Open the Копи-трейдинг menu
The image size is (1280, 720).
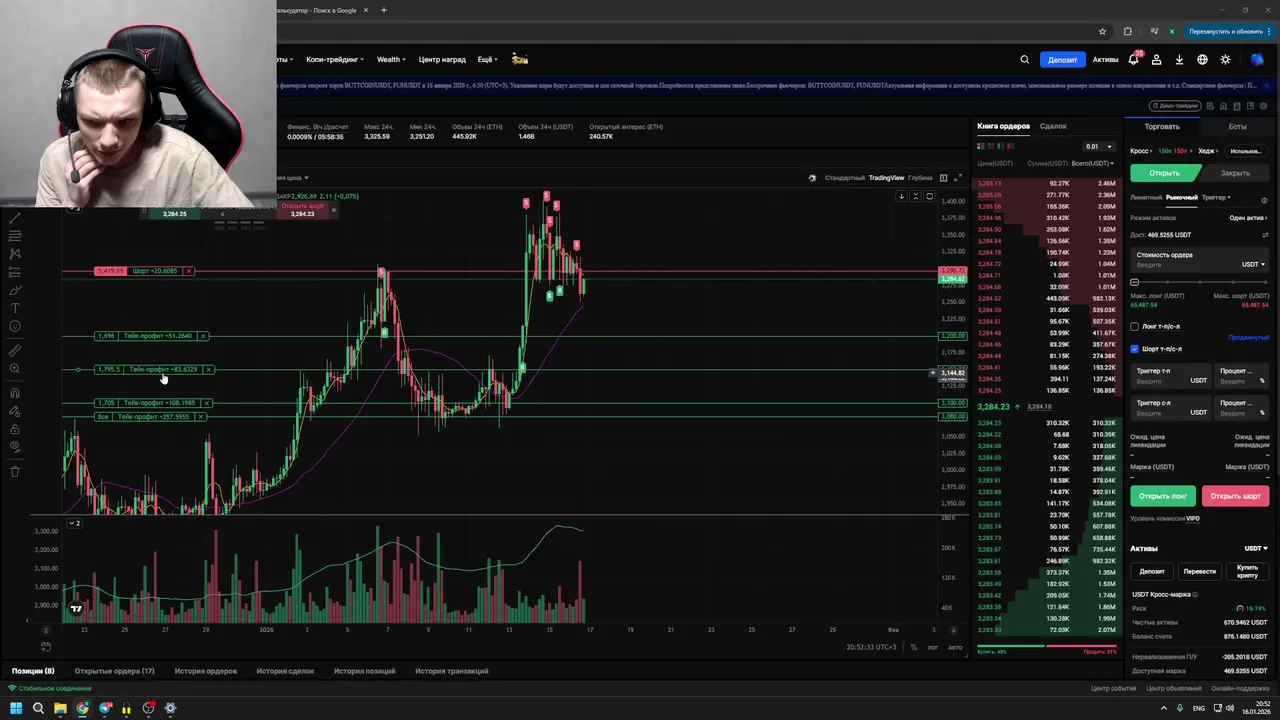pyautogui.click(x=334, y=60)
